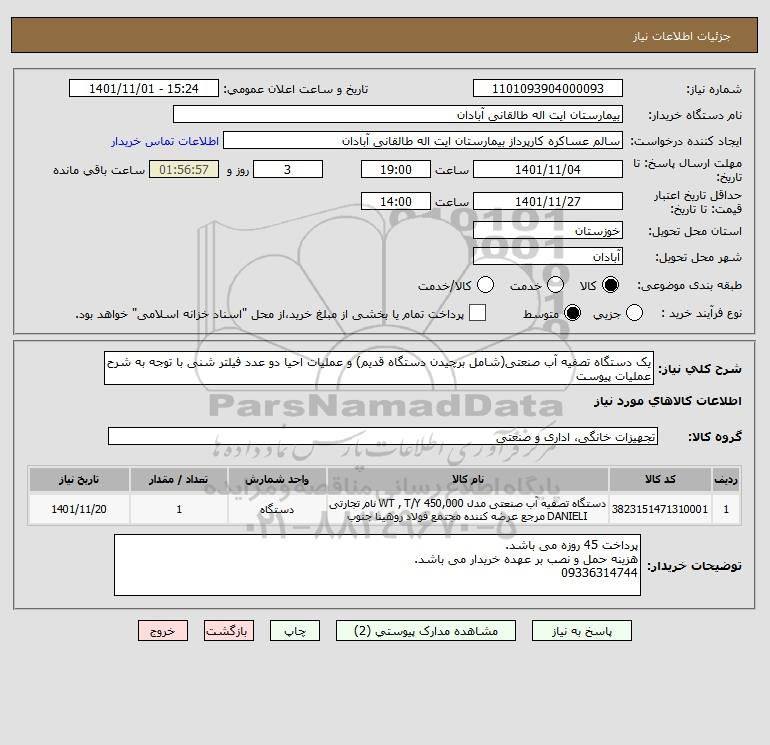Click the buyer name field 'بیمارستان ایت اله طالقانی آبادان'
The width and height of the screenshot is (770, 745).
398,114
